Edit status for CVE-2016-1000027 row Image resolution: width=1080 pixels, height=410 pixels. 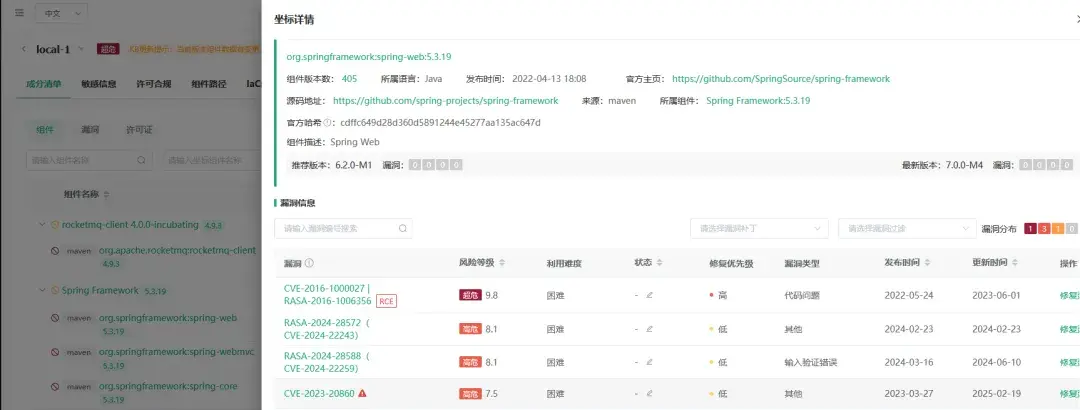tap(650, 295)
